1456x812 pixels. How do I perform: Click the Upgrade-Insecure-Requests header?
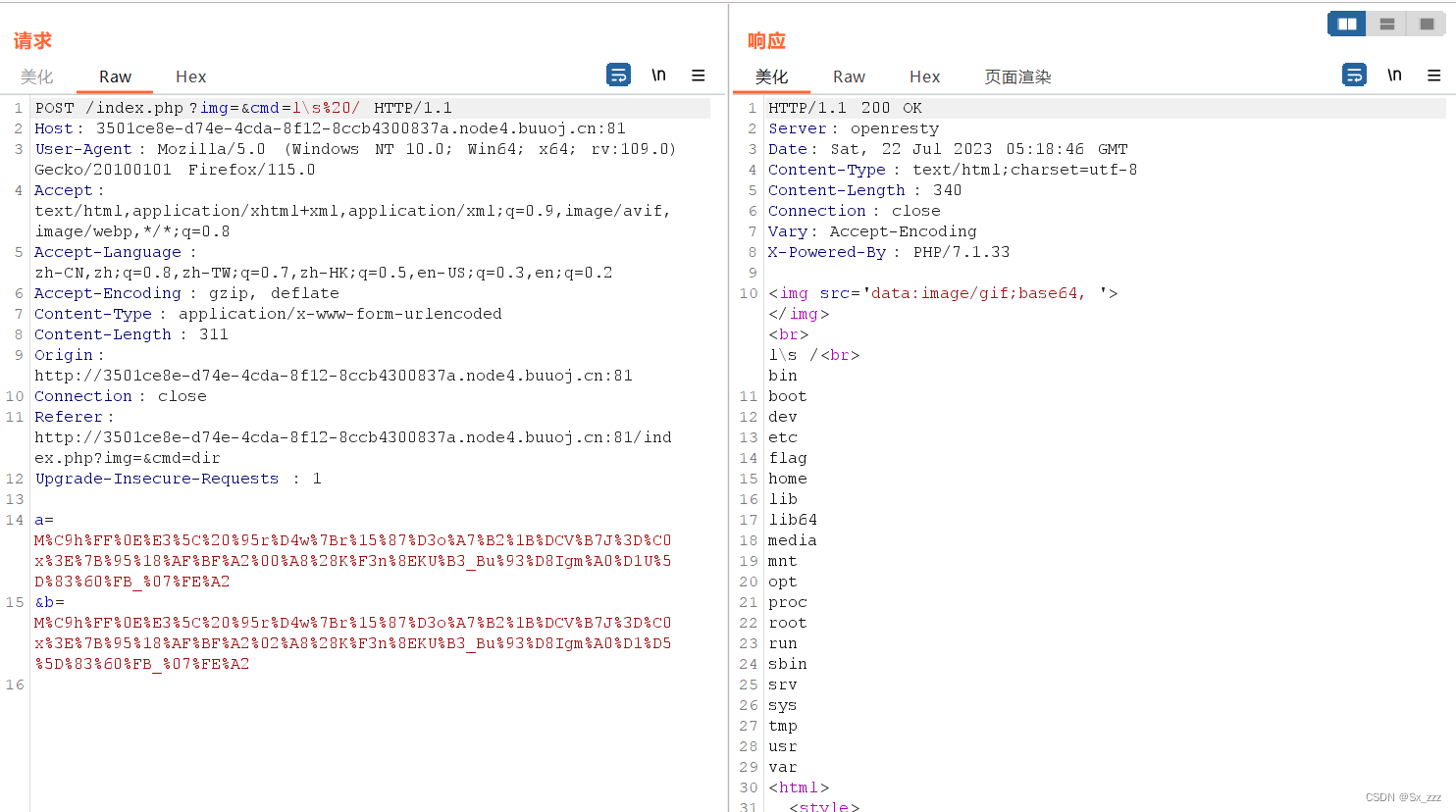178,479
